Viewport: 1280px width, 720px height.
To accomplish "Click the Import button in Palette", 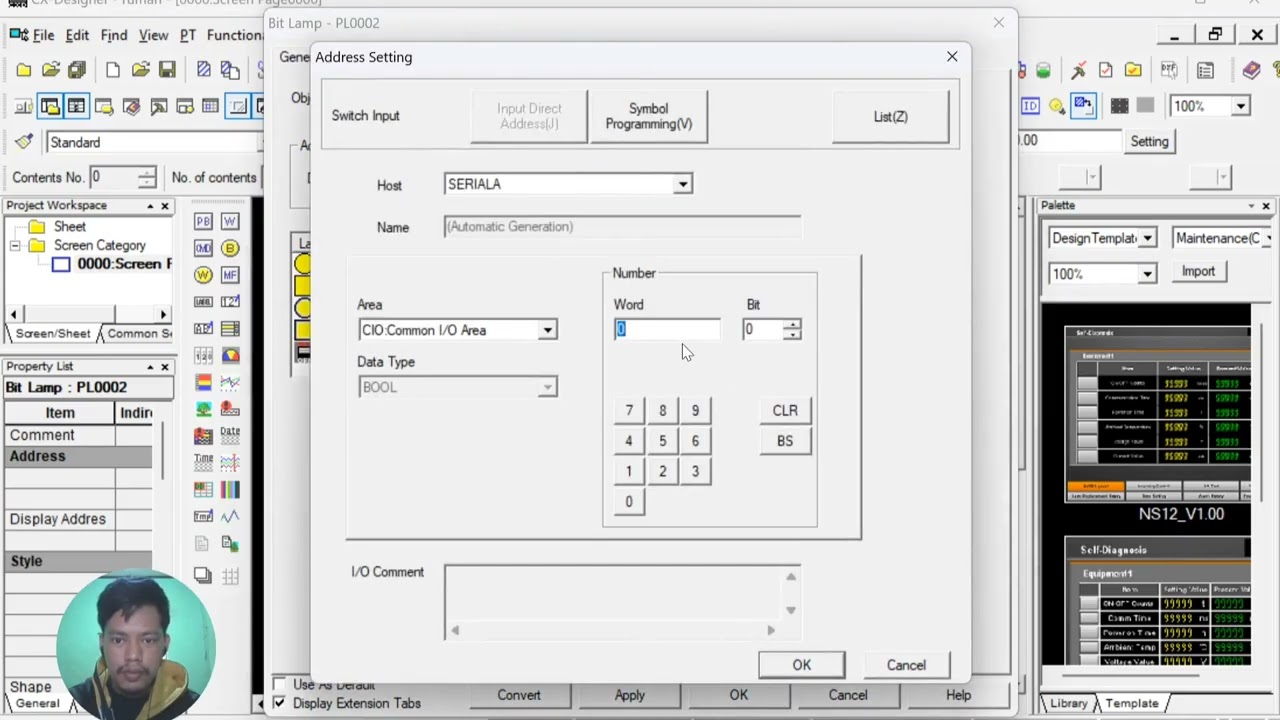I will click(1198, 271).
